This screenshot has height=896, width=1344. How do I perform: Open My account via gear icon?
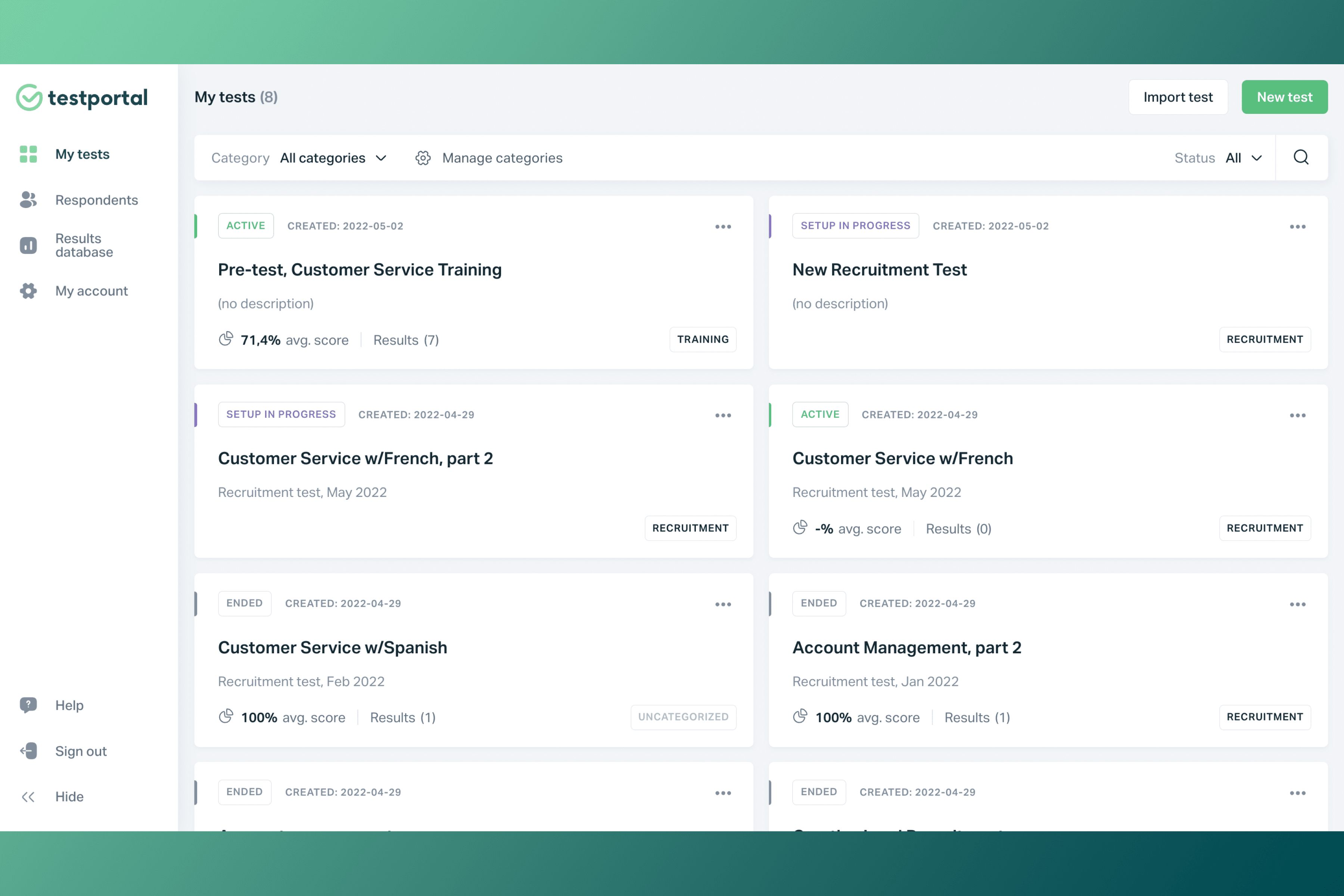28,291
